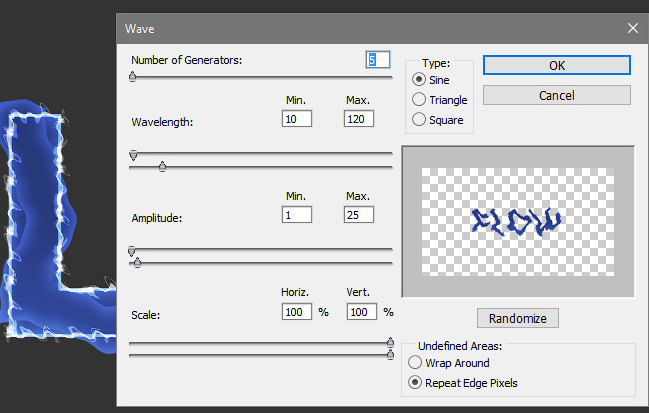
Task: Cancel the Wave filter dialog
Action: click(x=557, y=96)
